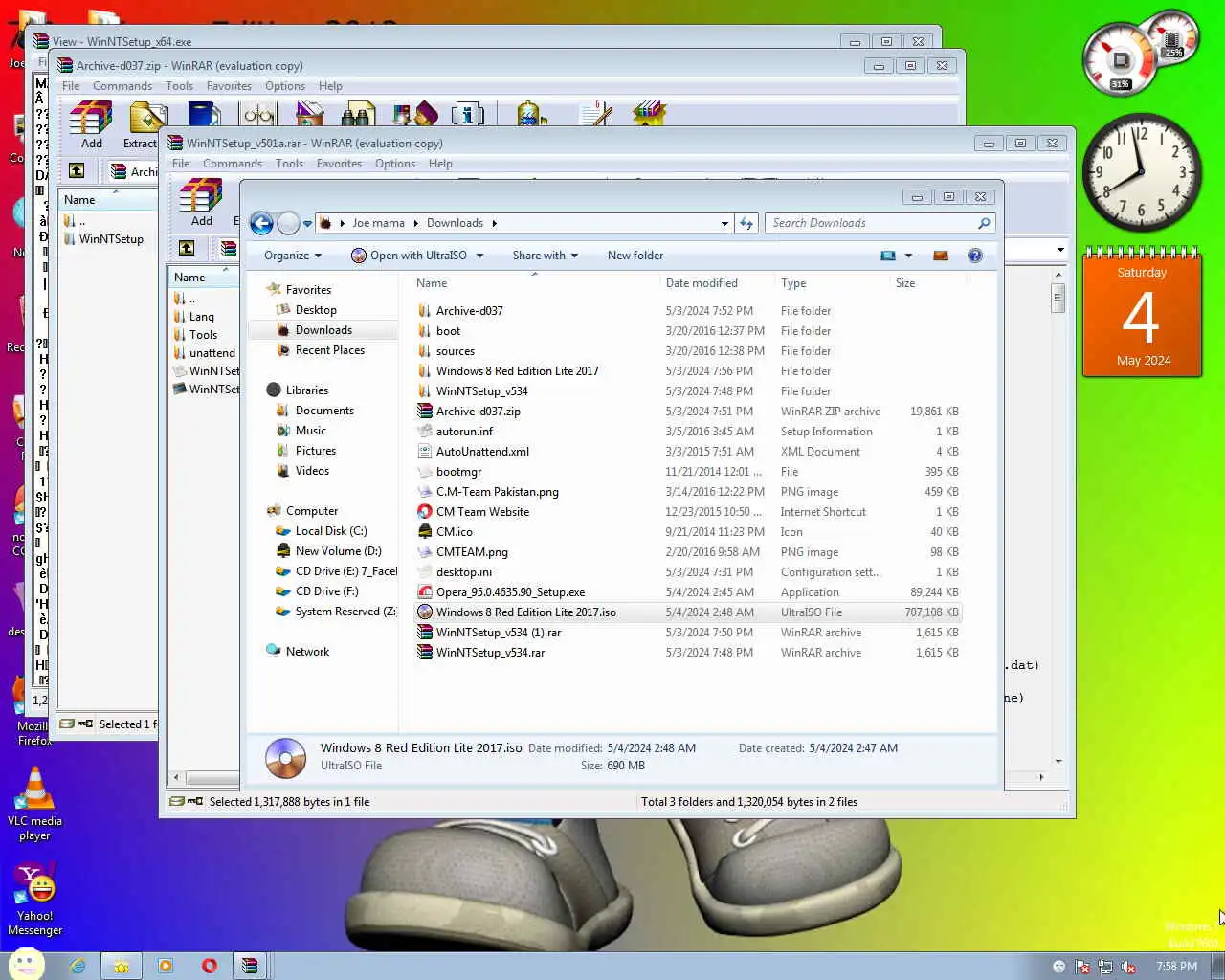Screen dimensions: 1225x980
Task: Click Add icon in WinNTSetup_v501a.rar WinRAR
Action: (x=201, y=203)
